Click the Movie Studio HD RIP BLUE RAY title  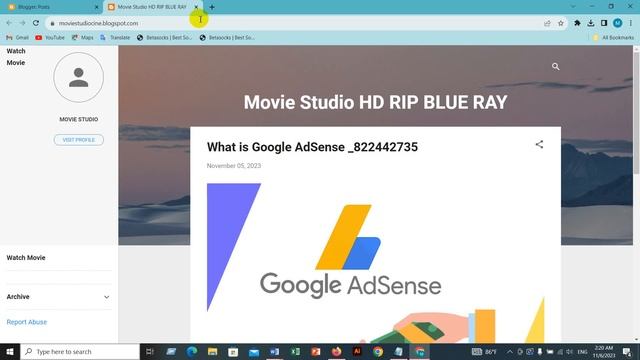[x=376, y=102]
